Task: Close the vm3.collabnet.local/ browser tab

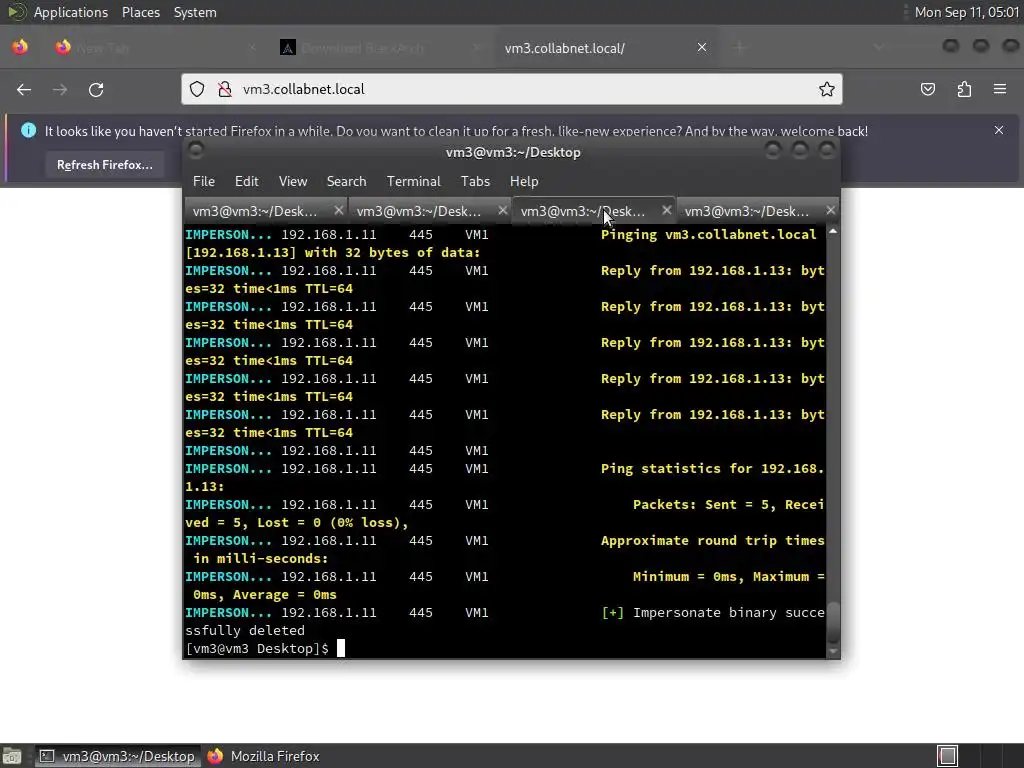Action: click(x=702, y=48)
